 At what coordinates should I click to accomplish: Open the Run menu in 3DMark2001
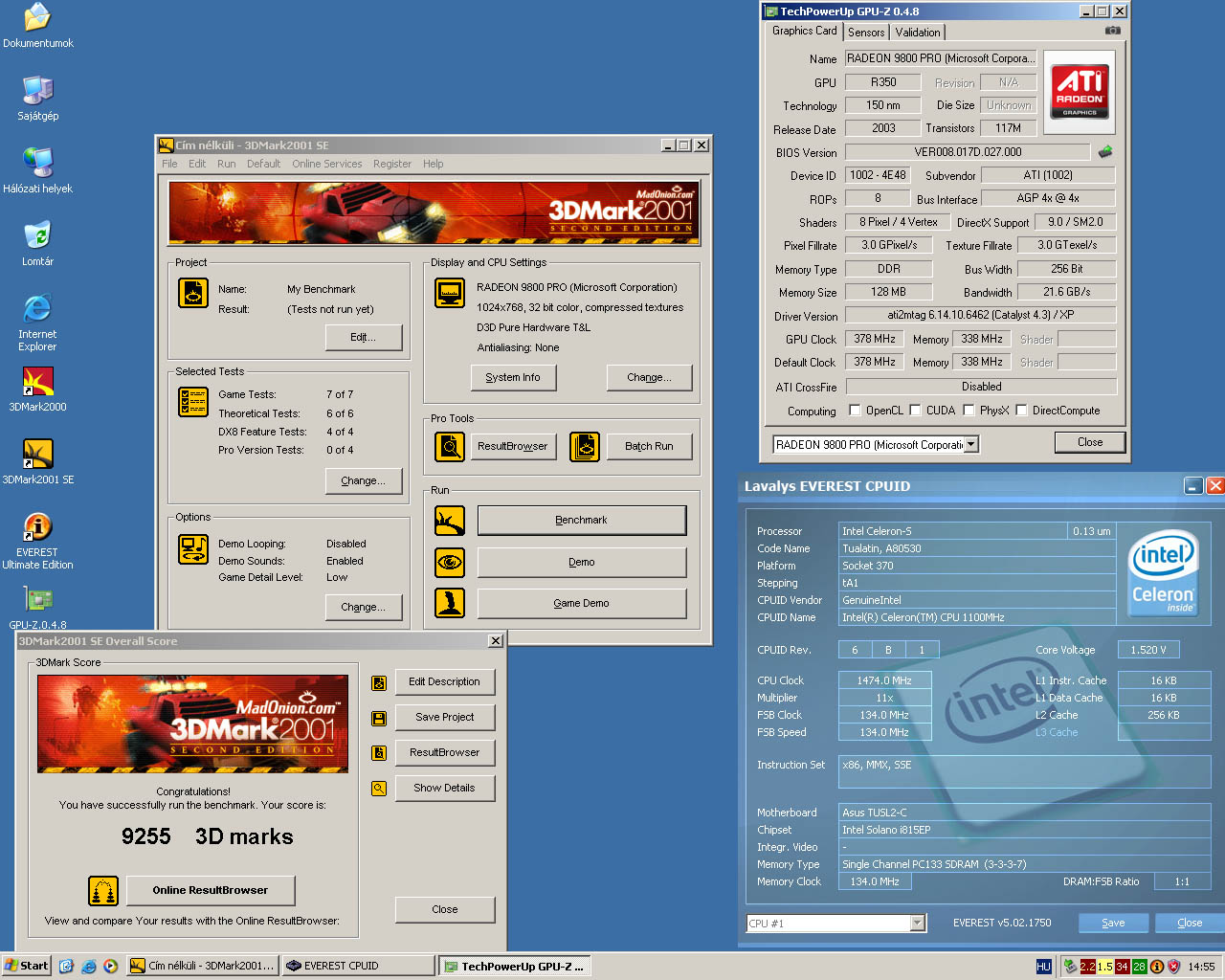227,164
